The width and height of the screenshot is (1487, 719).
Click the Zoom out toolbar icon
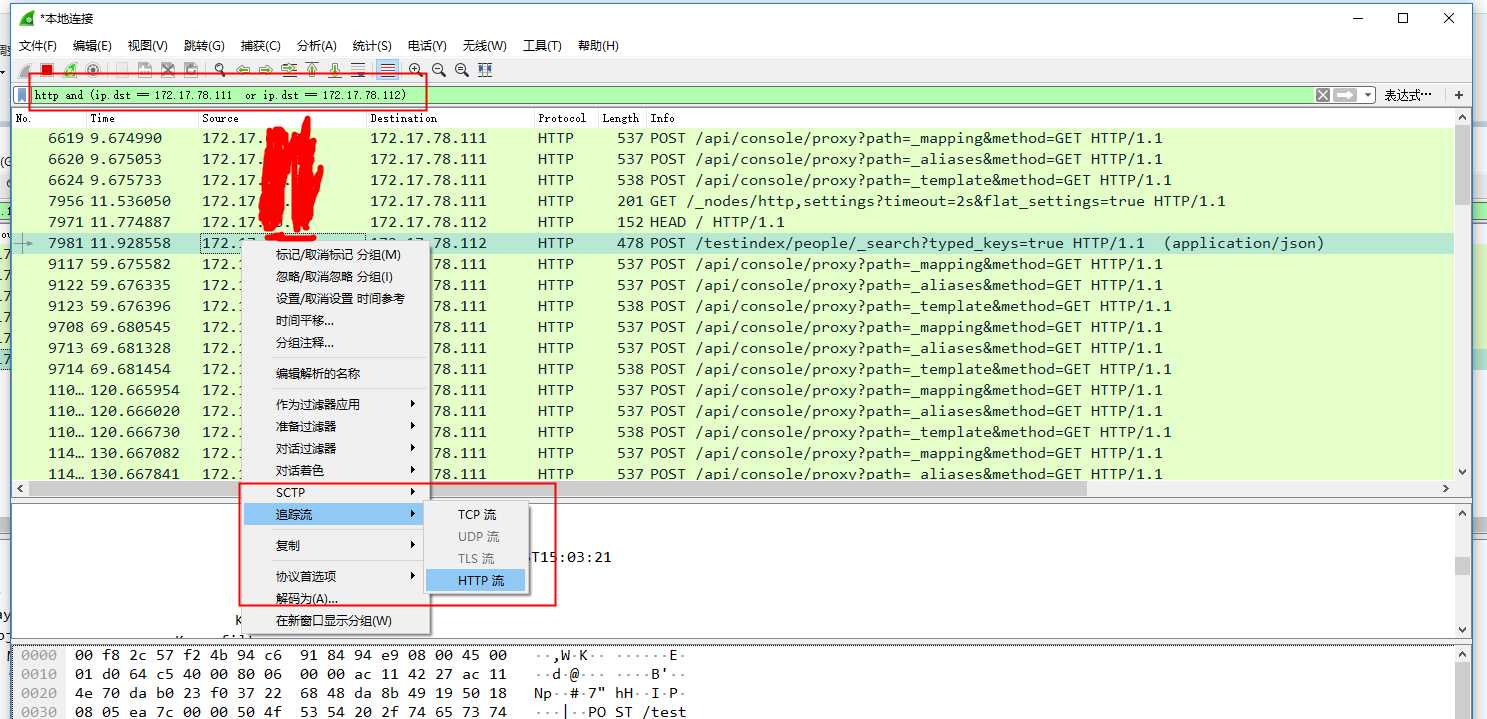click(x=439, y=70)
